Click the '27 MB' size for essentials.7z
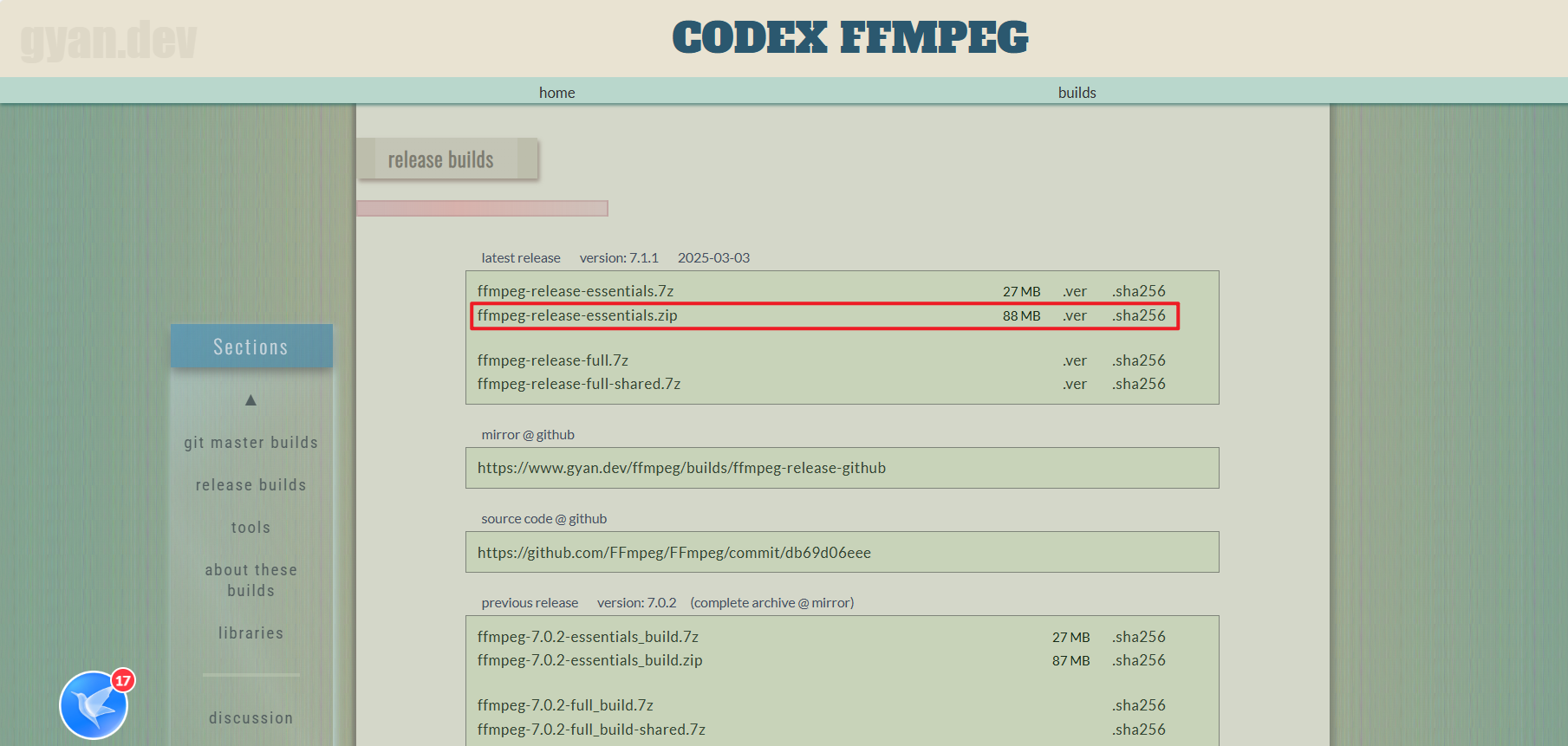The image size is (1568, 746). tap(1022, 292)
